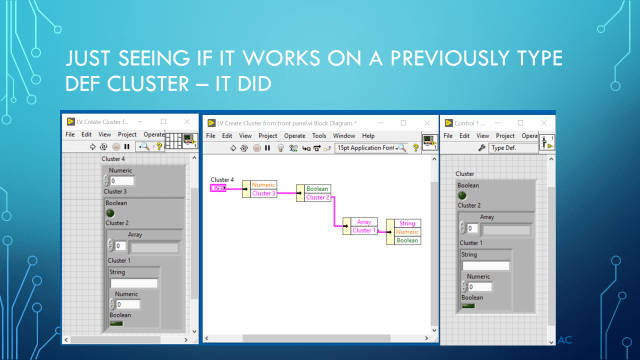This screenshot has width=640, height=360.
Task: Click scroll-up arrow in the front panel window
Action: pos(194,158)
